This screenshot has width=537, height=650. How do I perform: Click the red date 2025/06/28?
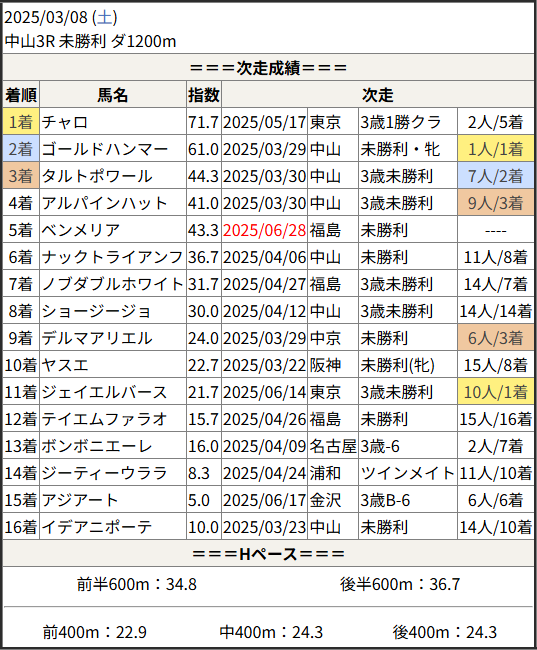point(264,230)
